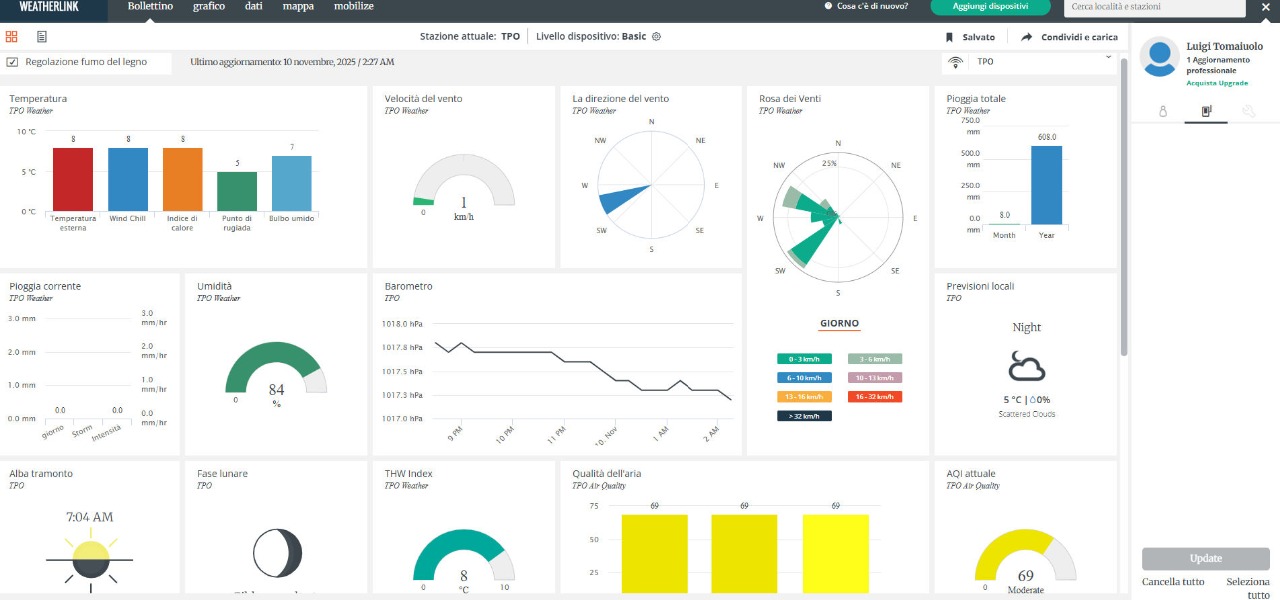Open the grafico tab
The width and height of the screenshot is (1280, 600).
coord(209,7)
